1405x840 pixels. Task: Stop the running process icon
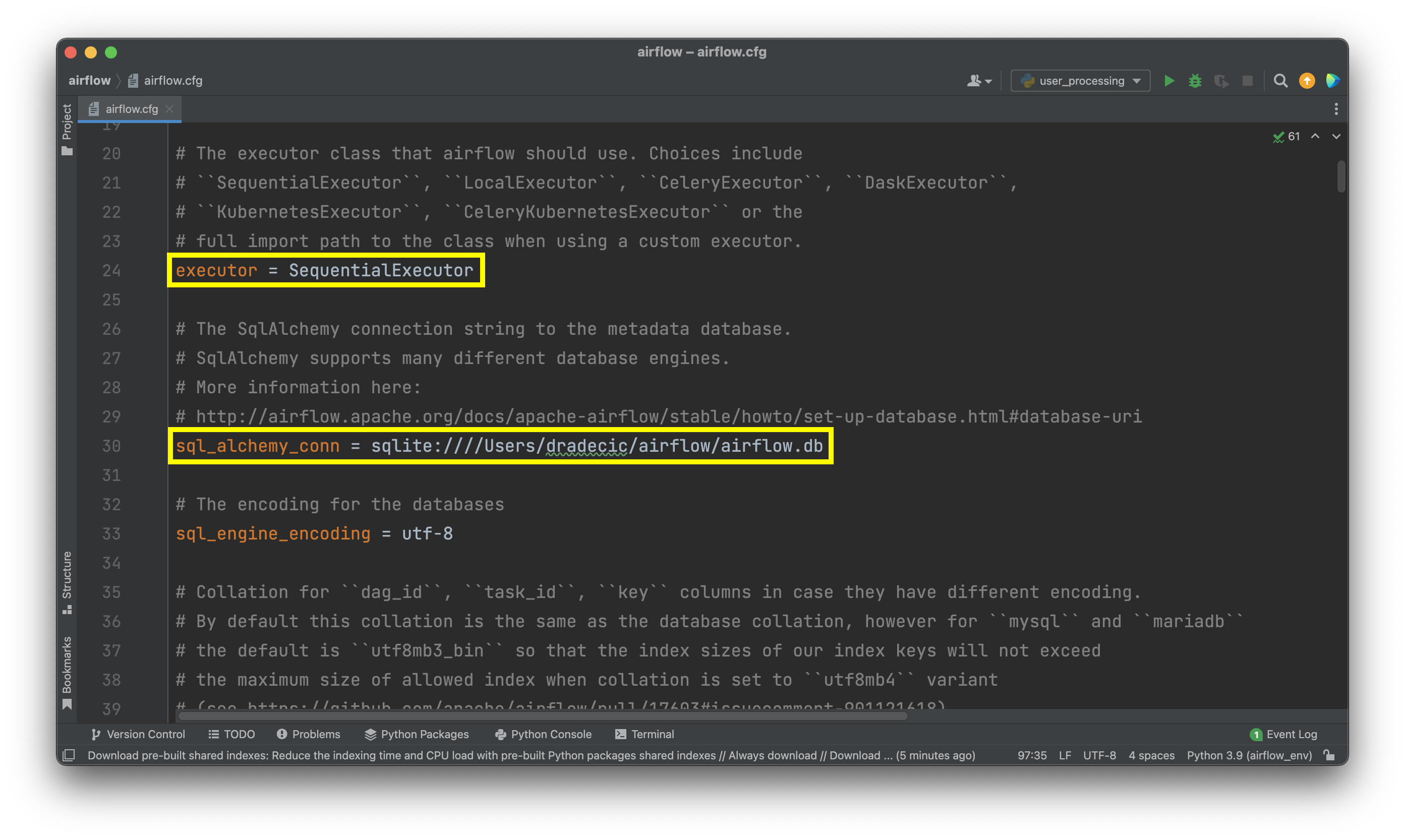[x=1248, y=80]
